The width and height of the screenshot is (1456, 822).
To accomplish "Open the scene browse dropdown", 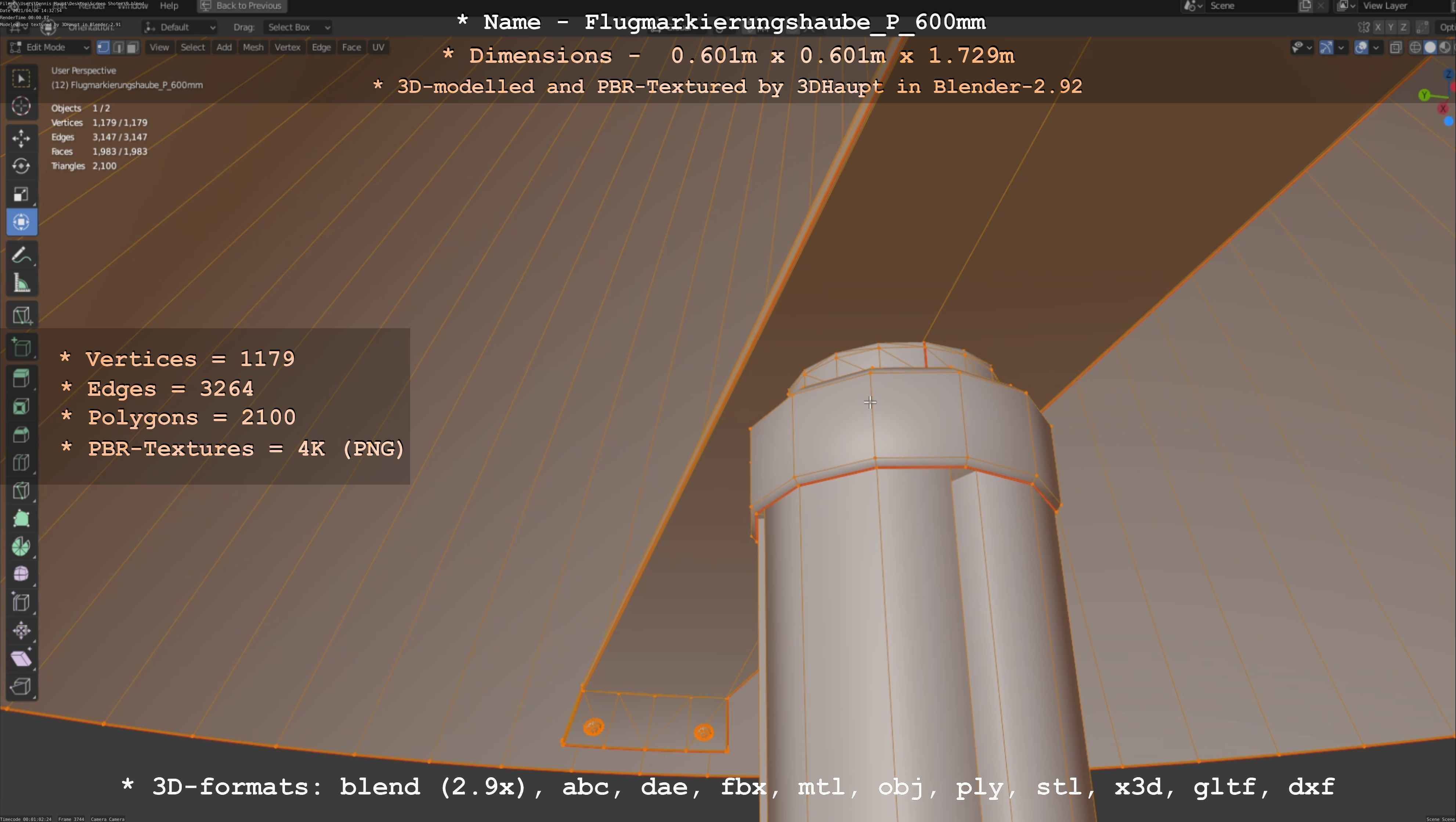I will click(1193, 6).
